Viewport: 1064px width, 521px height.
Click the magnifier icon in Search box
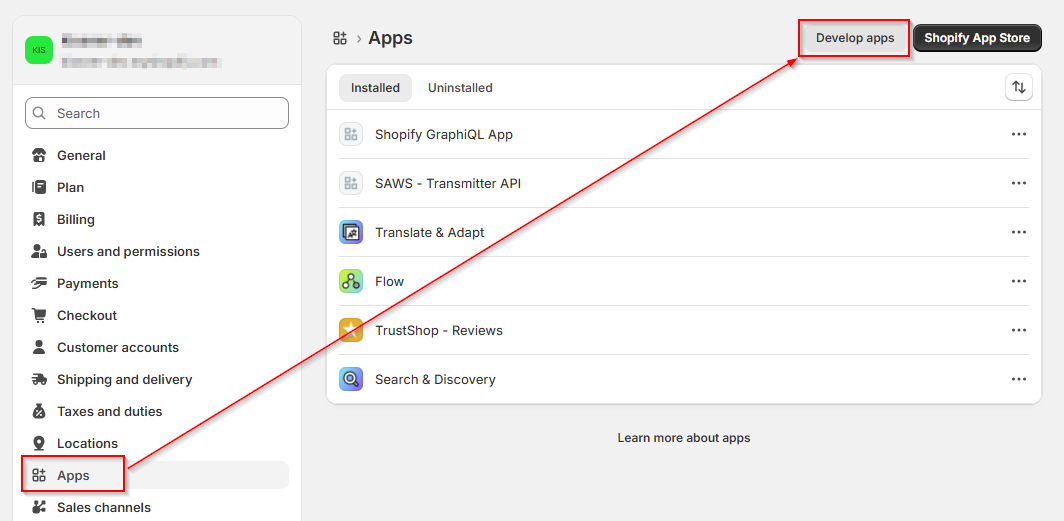39,113
